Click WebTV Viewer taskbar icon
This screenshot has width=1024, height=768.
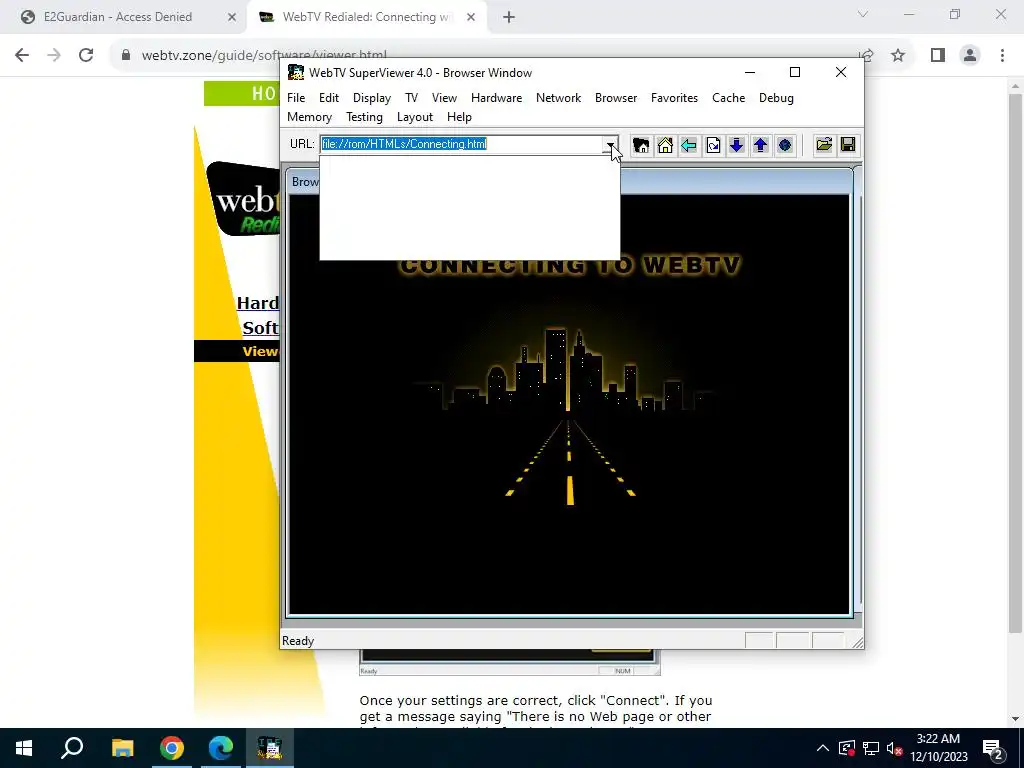(x=270, y=748)
